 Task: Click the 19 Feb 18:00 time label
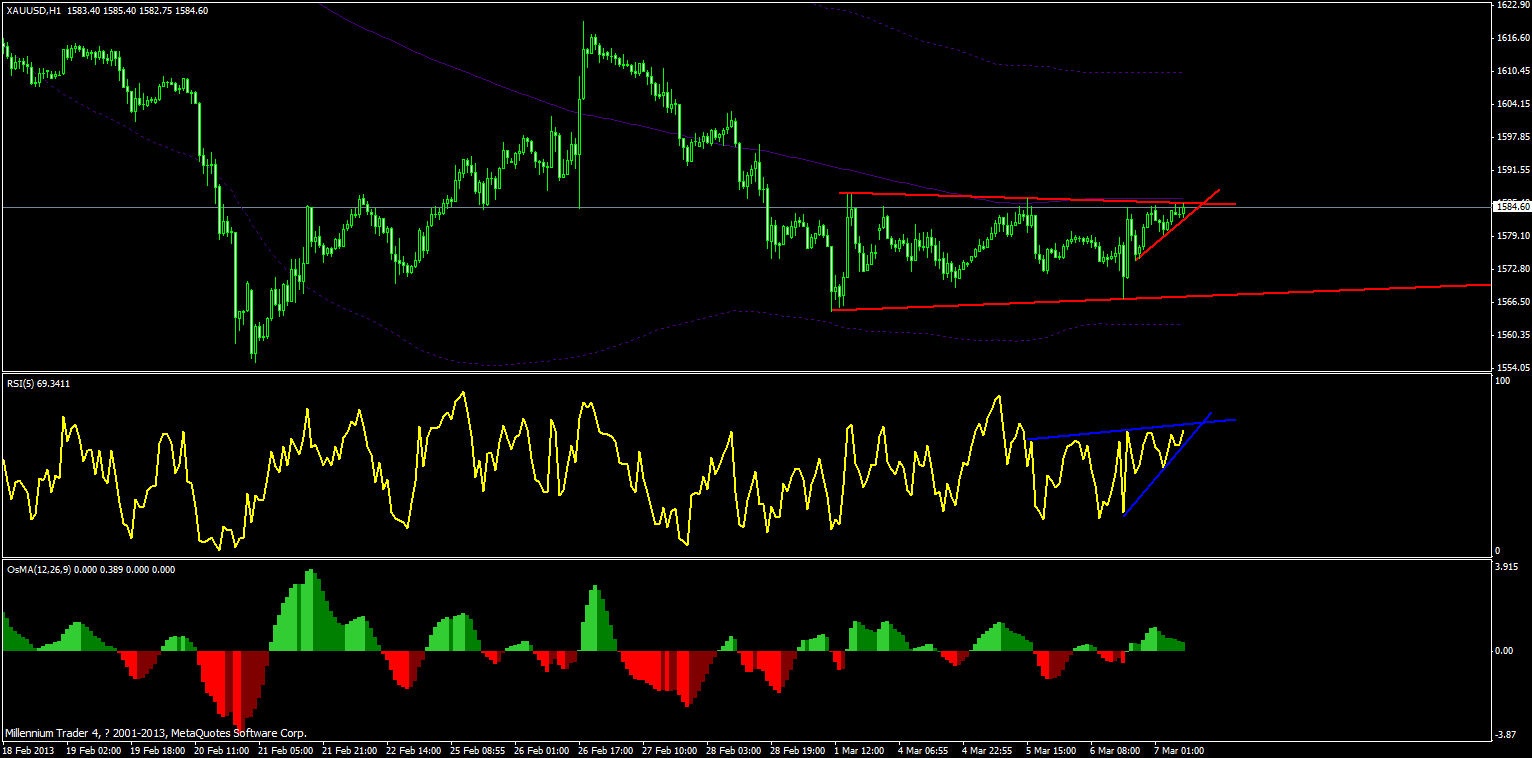(159, 749)
